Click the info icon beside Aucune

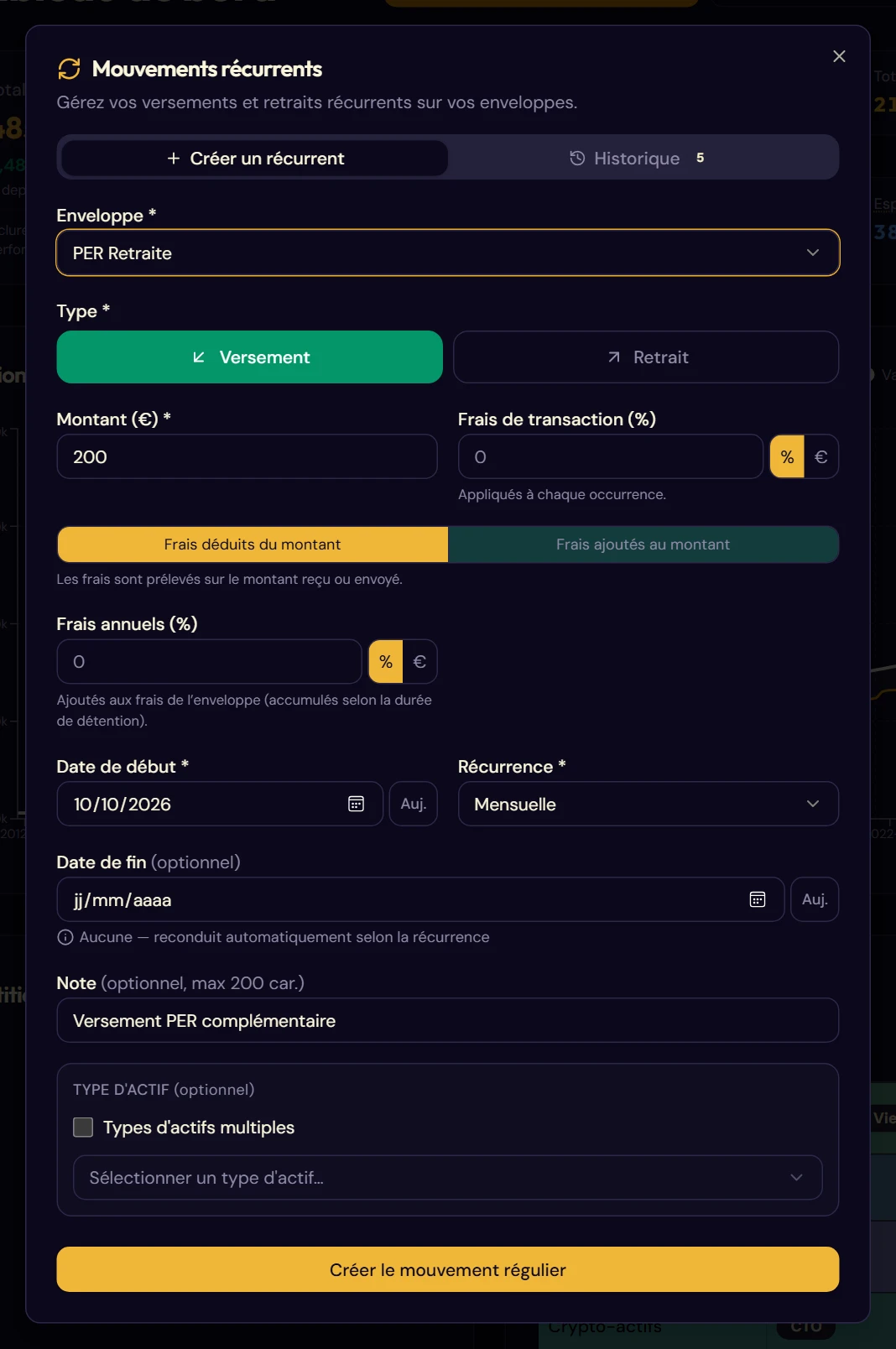65,937
